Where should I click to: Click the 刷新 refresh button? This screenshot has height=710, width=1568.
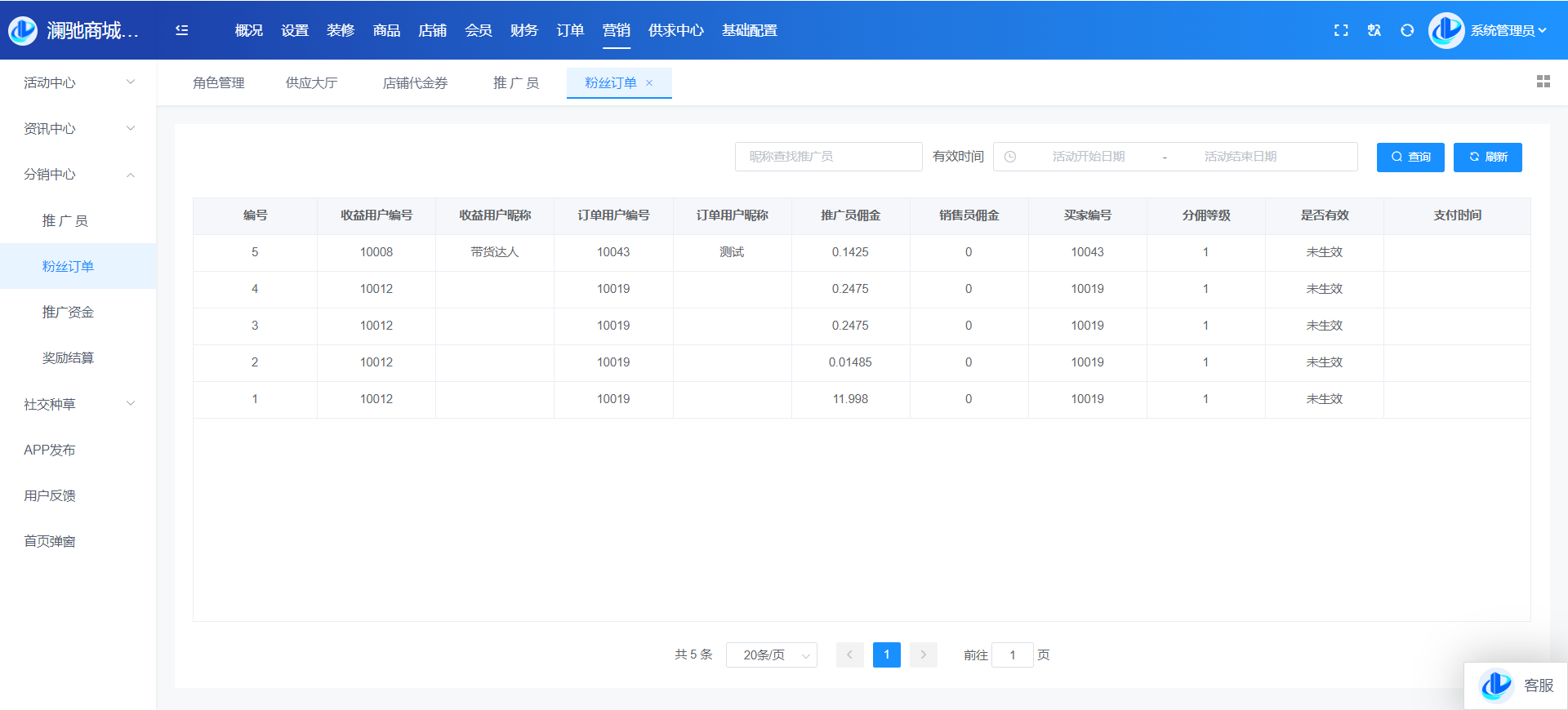click(x=1487, y=158)
